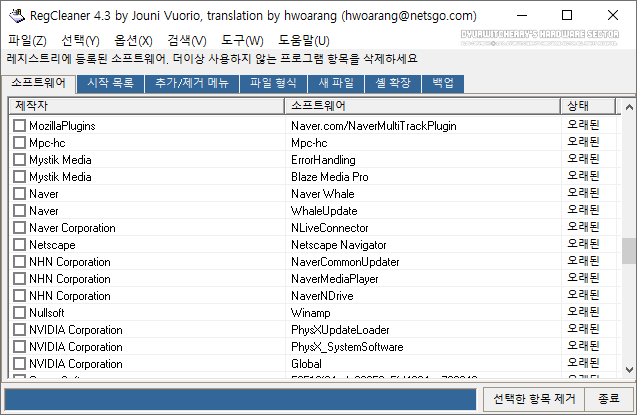Tick the NVIDIA Corporation Global row checkbox

(20, 364)
